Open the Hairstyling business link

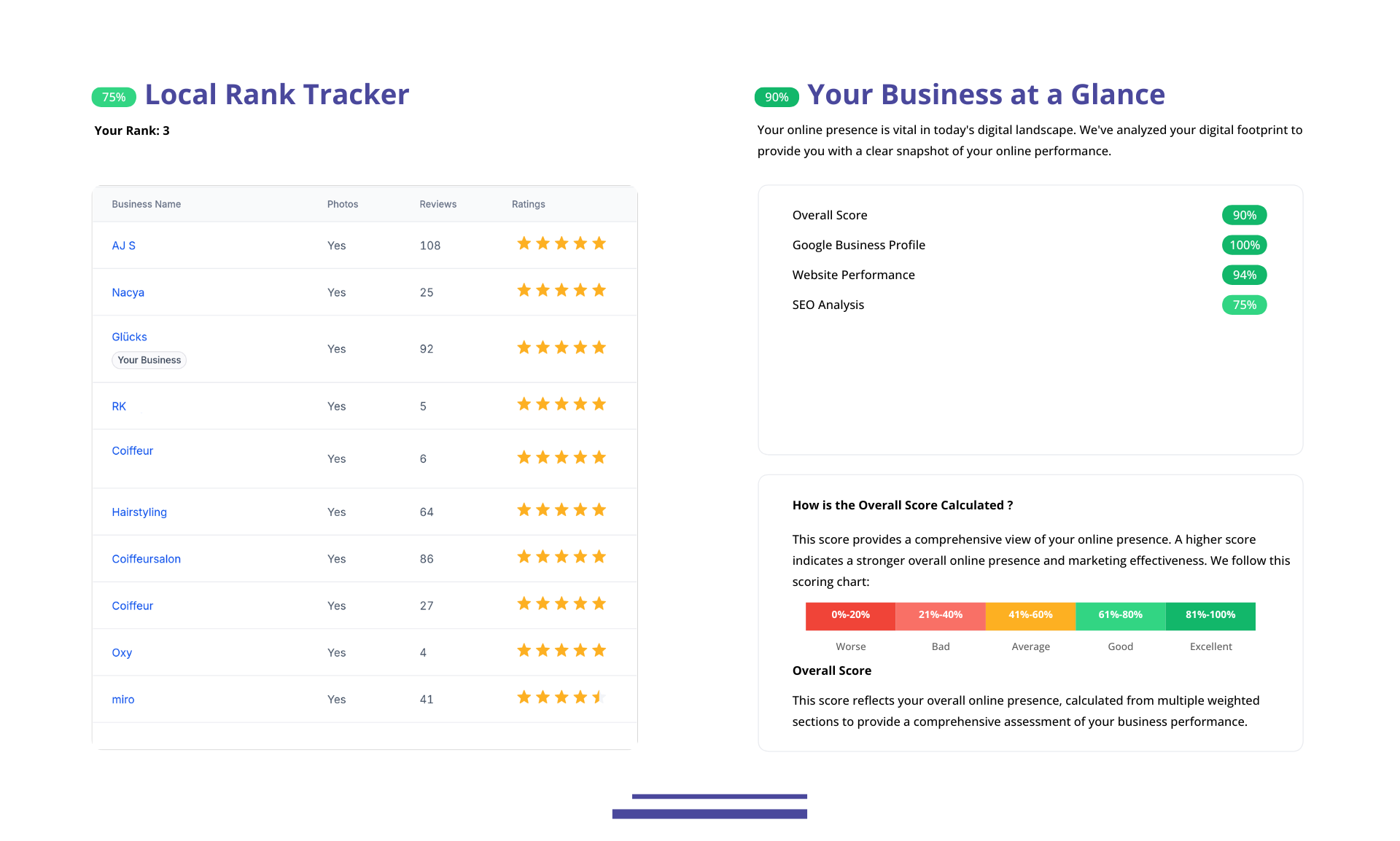[139, 512]
